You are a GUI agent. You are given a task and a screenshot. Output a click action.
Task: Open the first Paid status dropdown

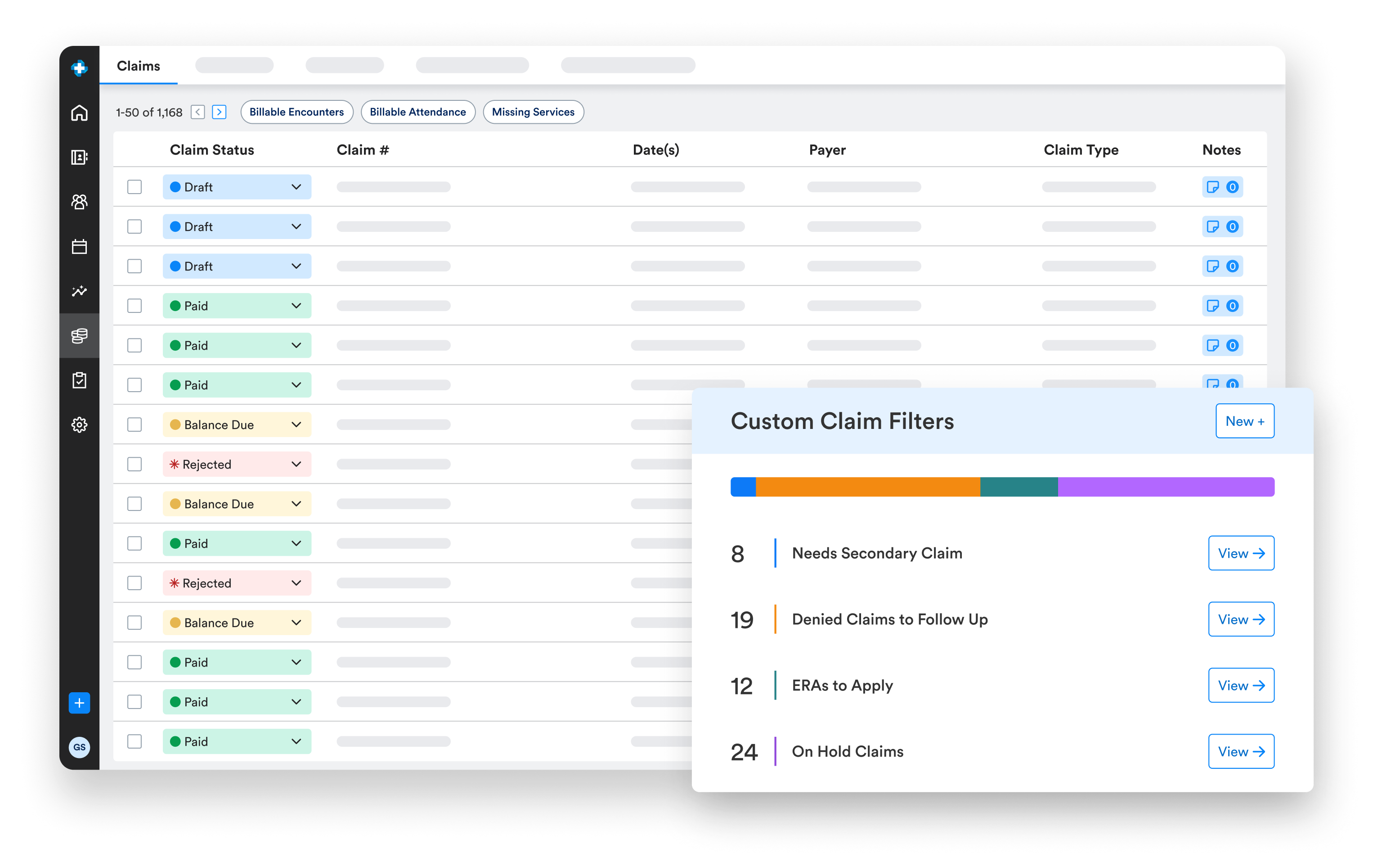pos(296,306)
